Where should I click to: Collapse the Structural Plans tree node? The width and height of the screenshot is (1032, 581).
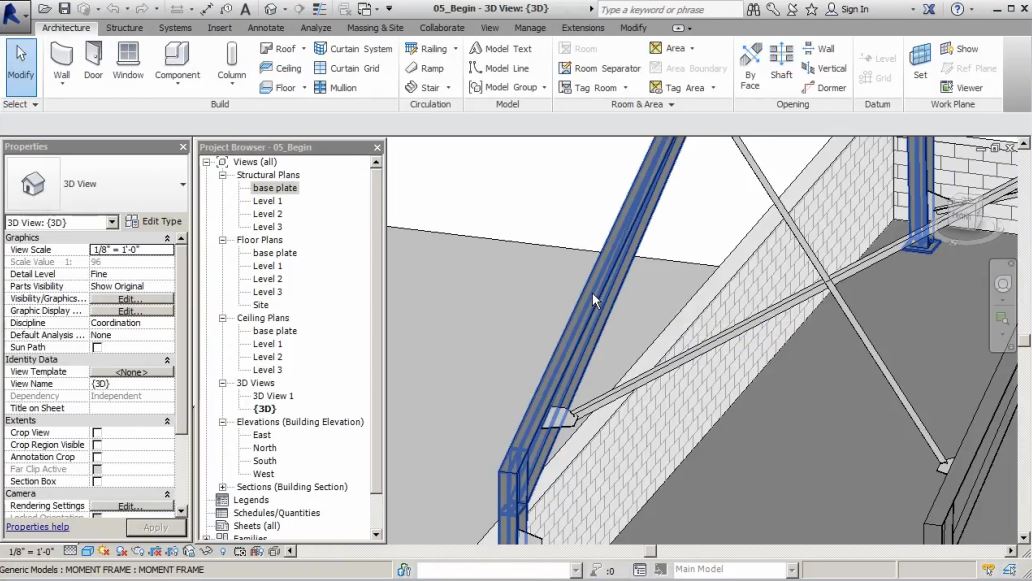click(222, 175)
